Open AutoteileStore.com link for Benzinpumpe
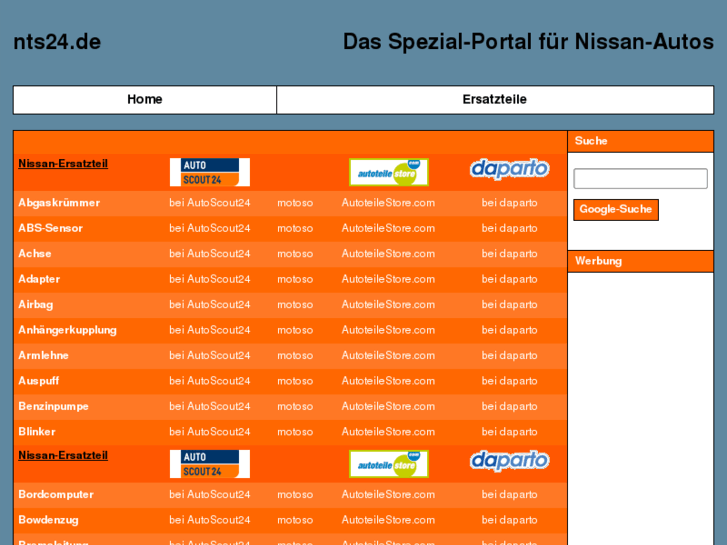The image size is (727, 545). (389, 406)
